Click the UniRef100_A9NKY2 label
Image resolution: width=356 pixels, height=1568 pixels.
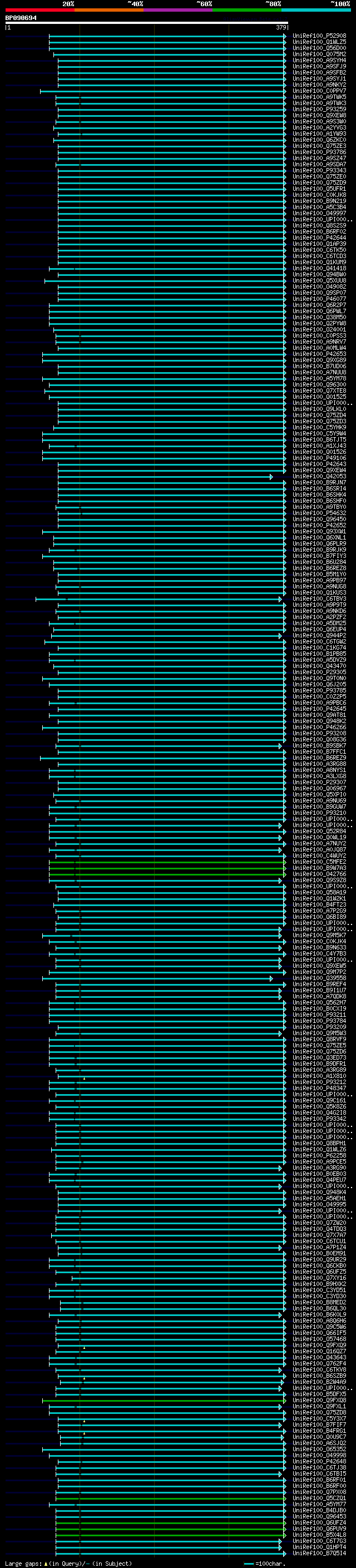(x=319, y=85)
